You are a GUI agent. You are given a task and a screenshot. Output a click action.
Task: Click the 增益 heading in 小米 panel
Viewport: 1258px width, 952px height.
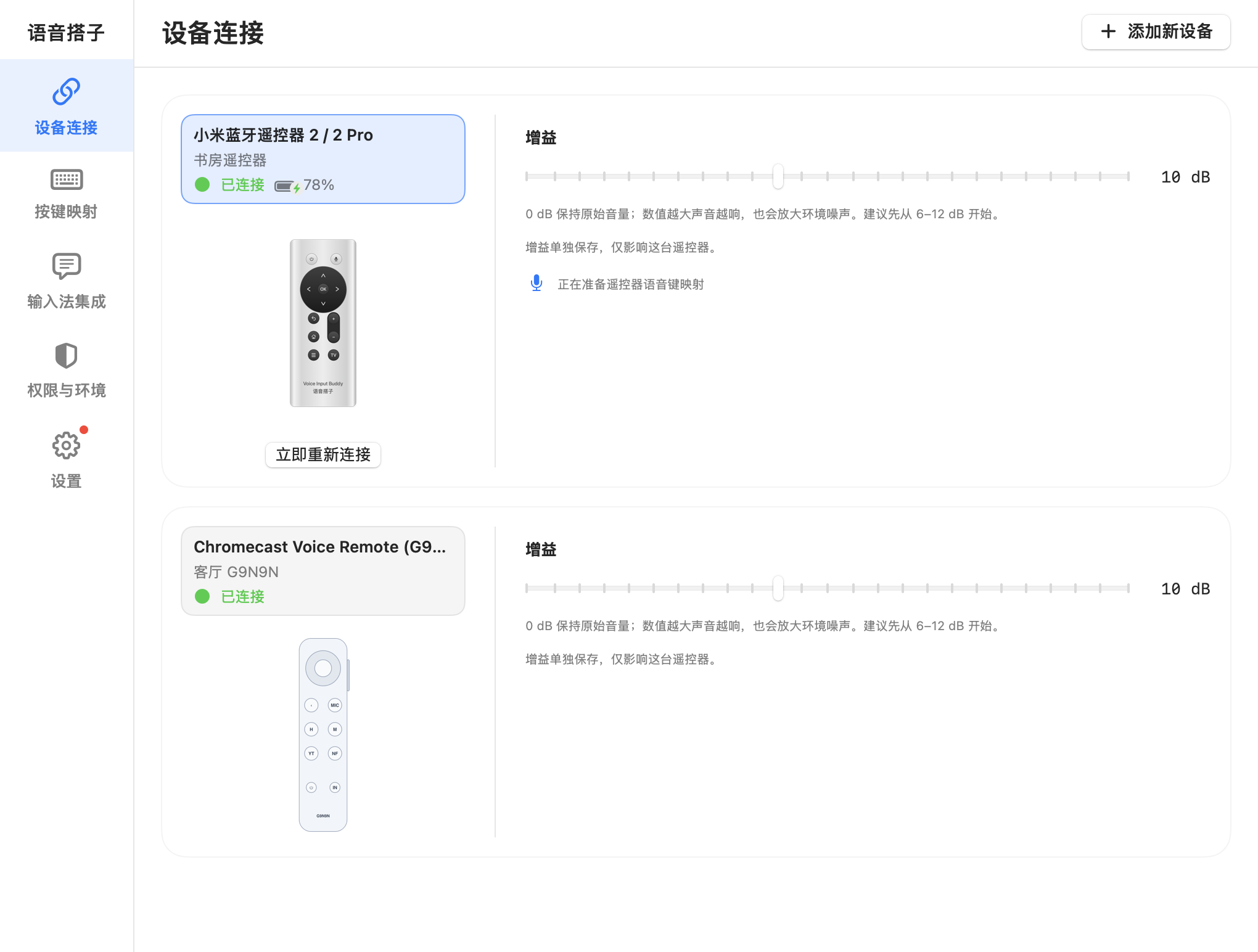click(x=541, y=137)
